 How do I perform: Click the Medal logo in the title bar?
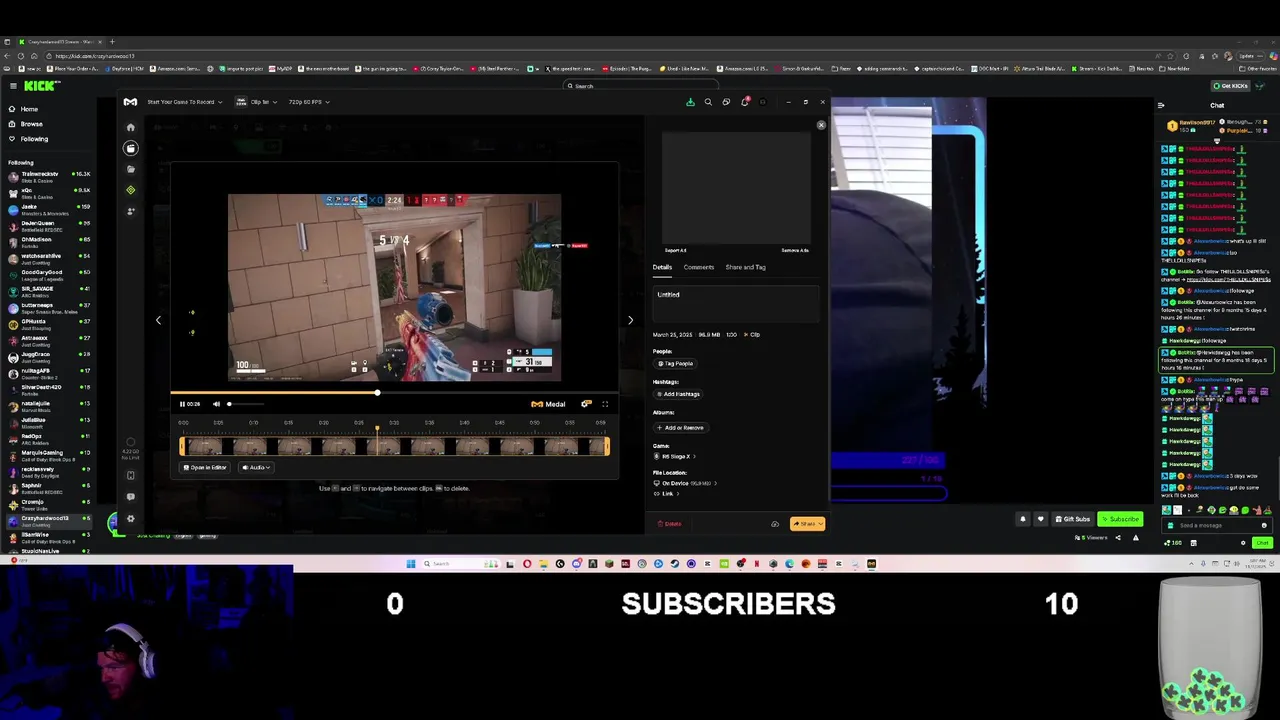point(130,102)
